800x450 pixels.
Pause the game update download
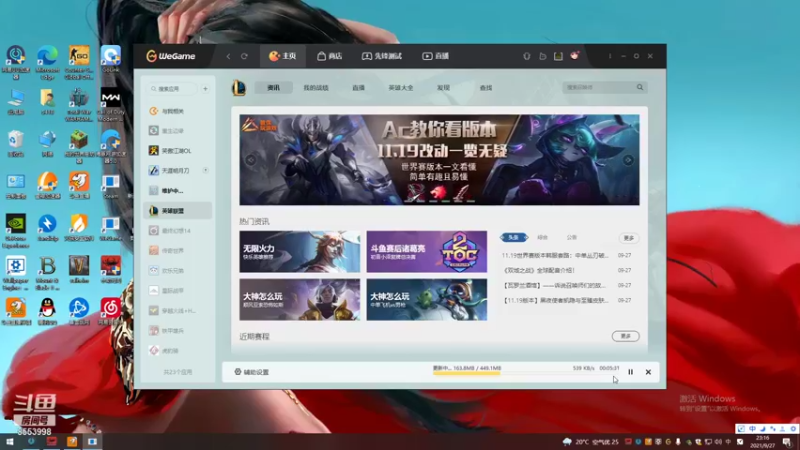point(631,372)
